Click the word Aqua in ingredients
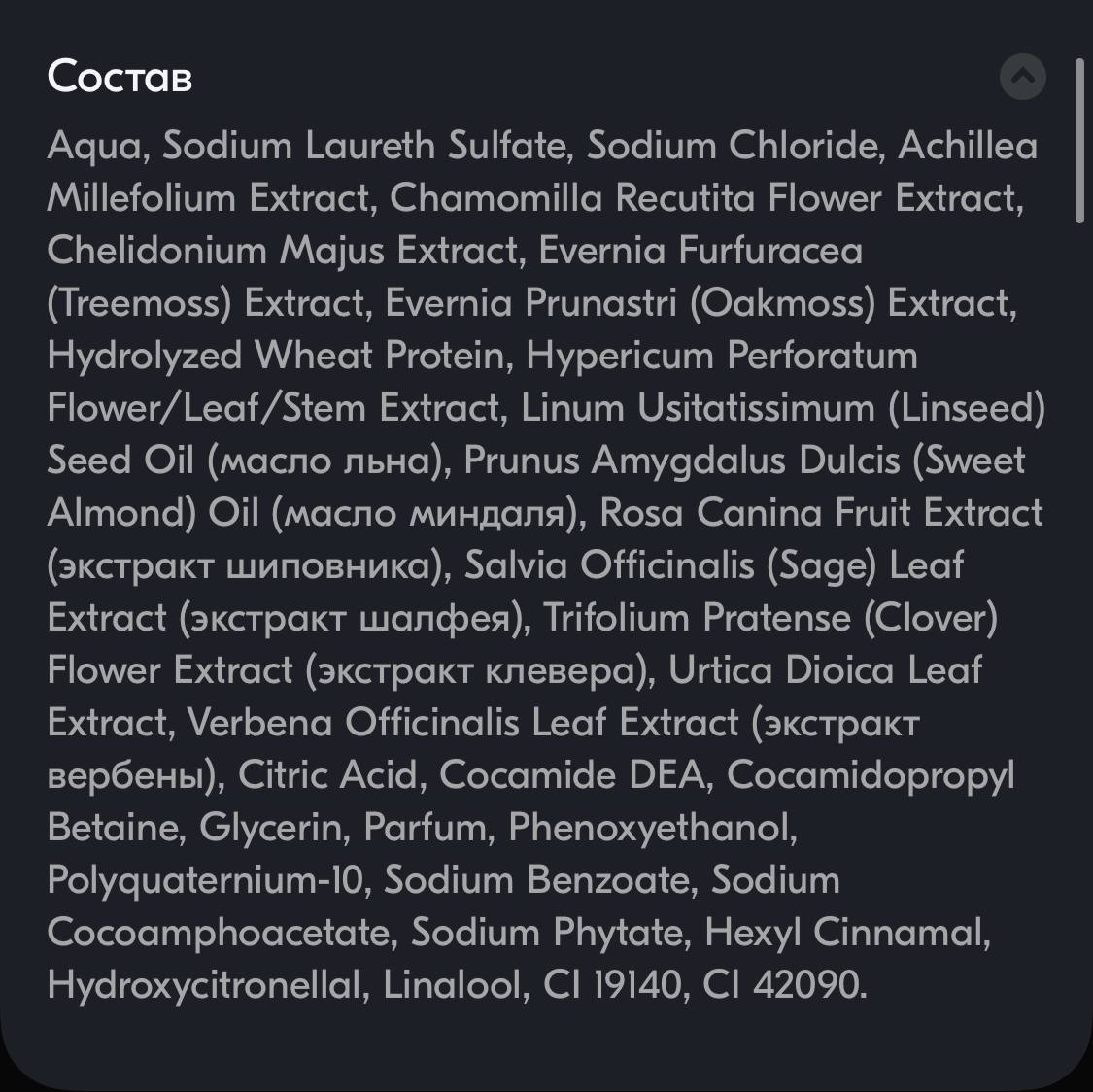Screen dimensions: 1093x1092 click(x=94, y=147)
